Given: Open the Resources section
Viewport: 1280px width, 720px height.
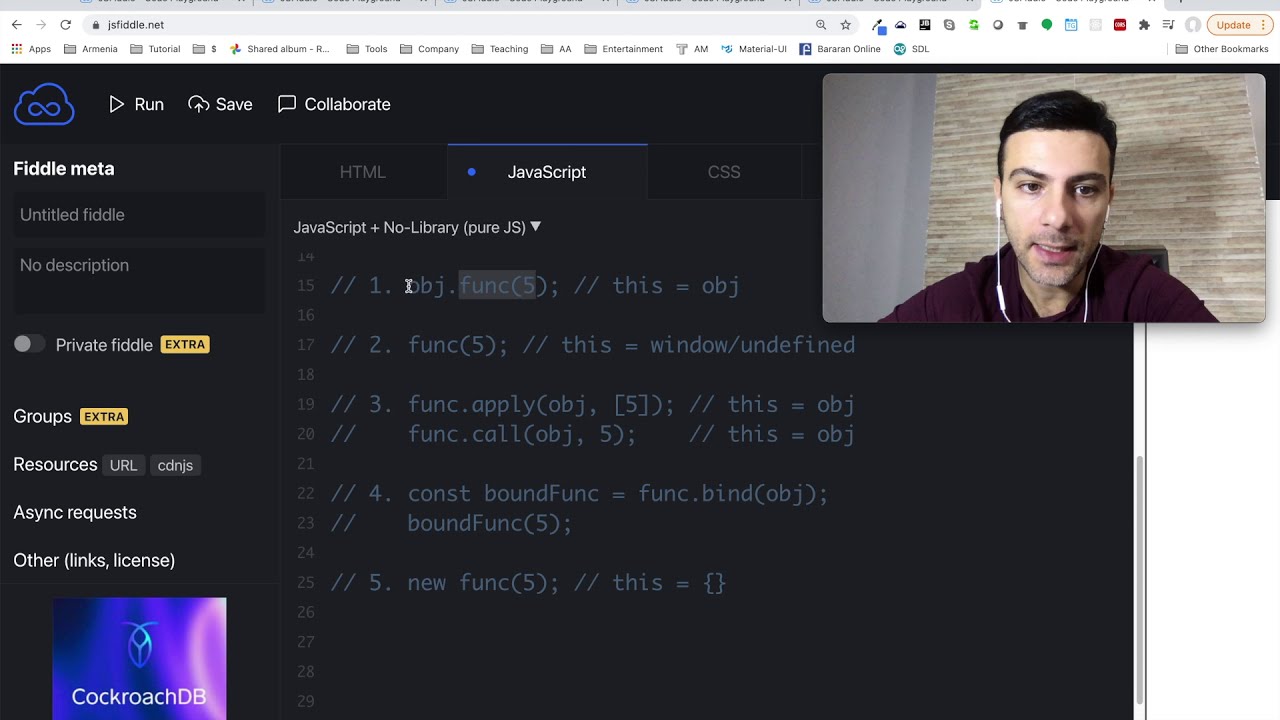Looking at the screenshot, I should [55, 464].
